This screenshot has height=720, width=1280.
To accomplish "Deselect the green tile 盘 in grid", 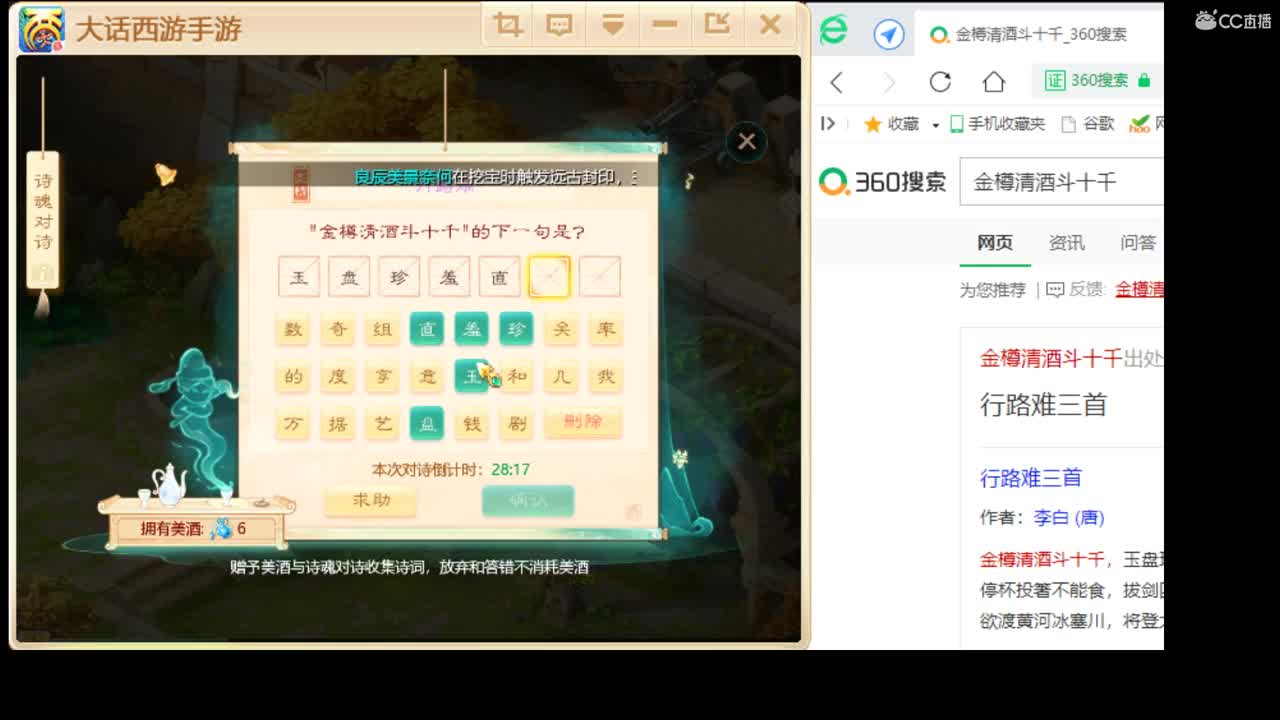I will (427, 424).
